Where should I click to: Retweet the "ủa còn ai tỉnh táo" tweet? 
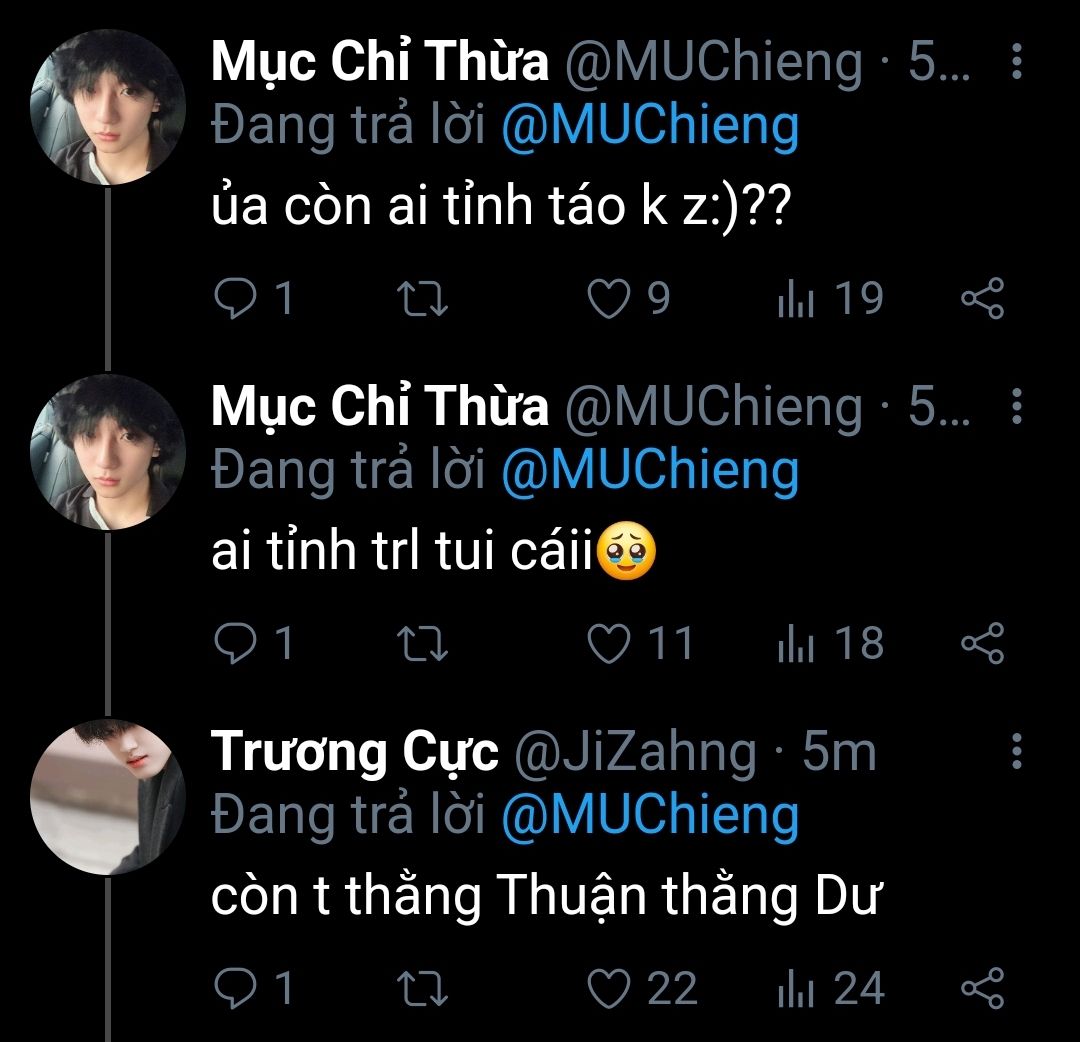(x=424, y=299)
